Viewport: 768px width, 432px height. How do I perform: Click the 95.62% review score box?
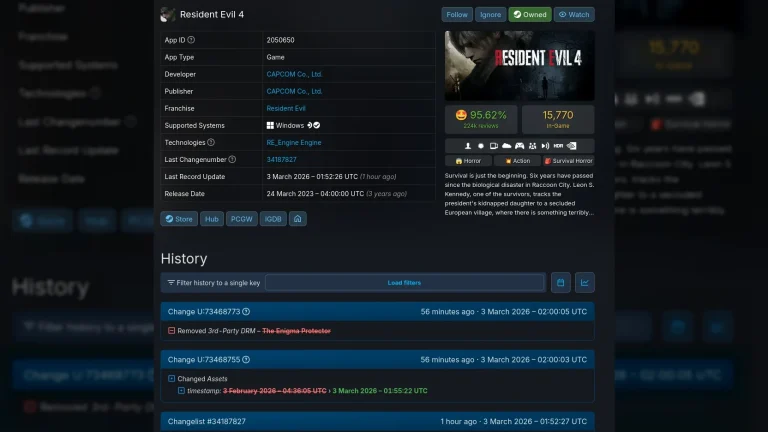click(x=481, y=119)
